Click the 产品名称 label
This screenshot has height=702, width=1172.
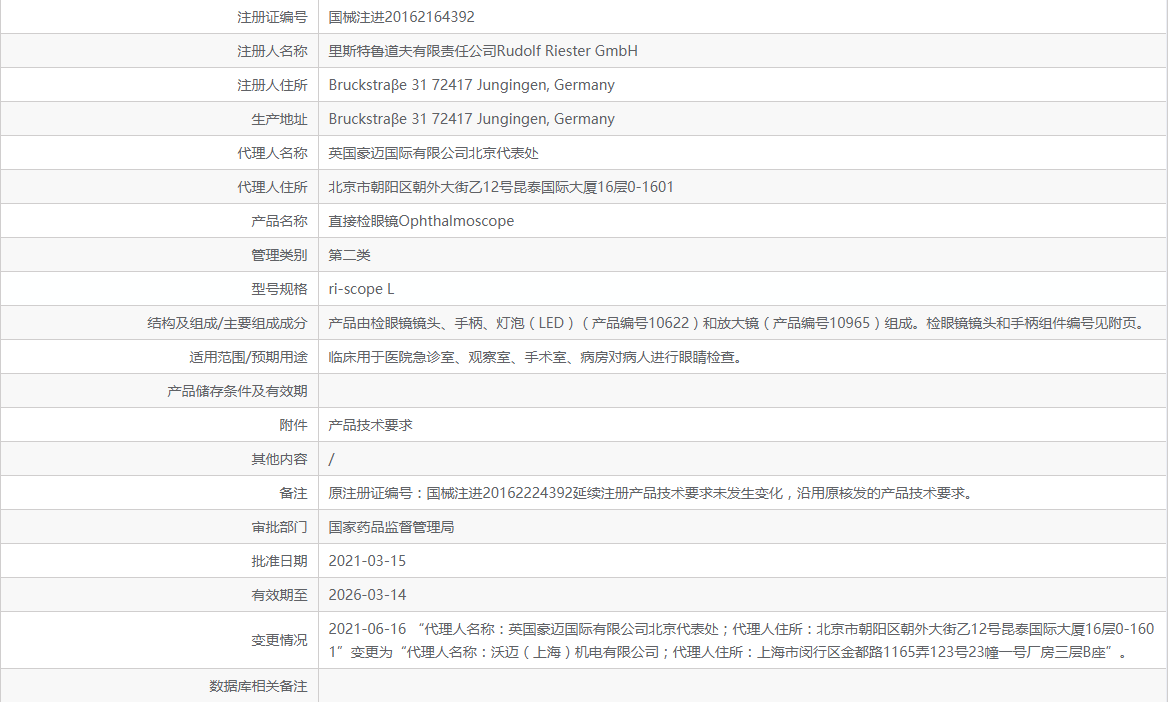[x=279, y=221]
